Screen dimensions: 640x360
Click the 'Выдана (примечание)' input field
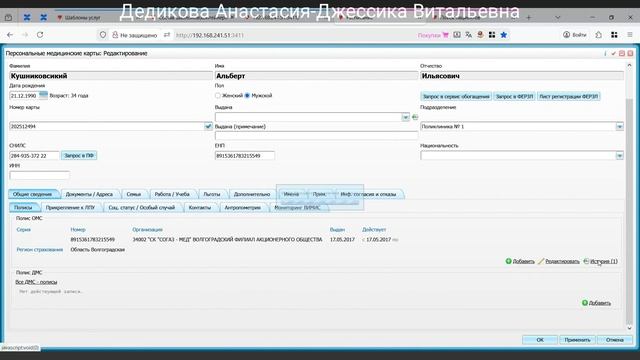pos(316,136)
